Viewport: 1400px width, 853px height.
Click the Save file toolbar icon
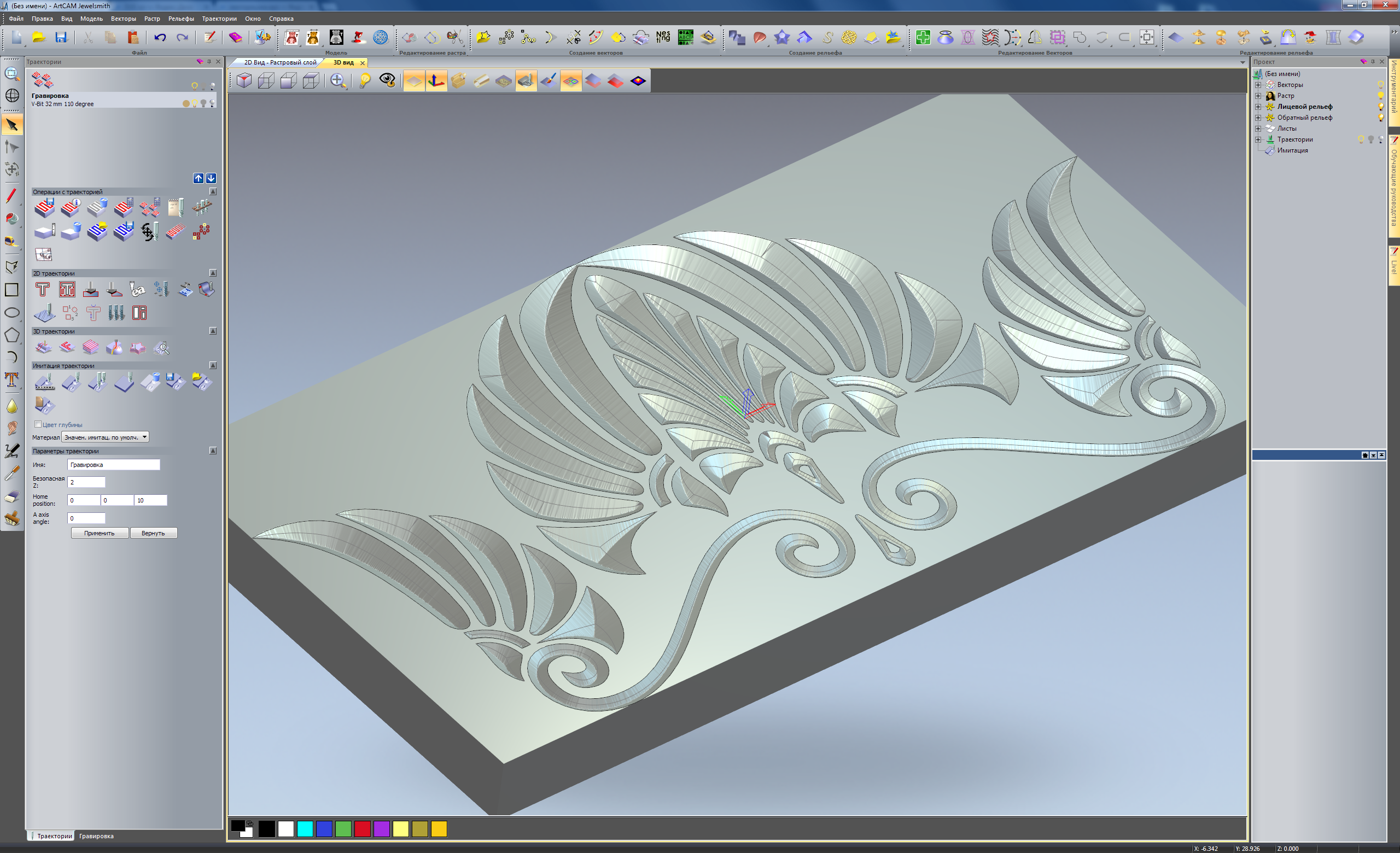(x=61, y=38)
